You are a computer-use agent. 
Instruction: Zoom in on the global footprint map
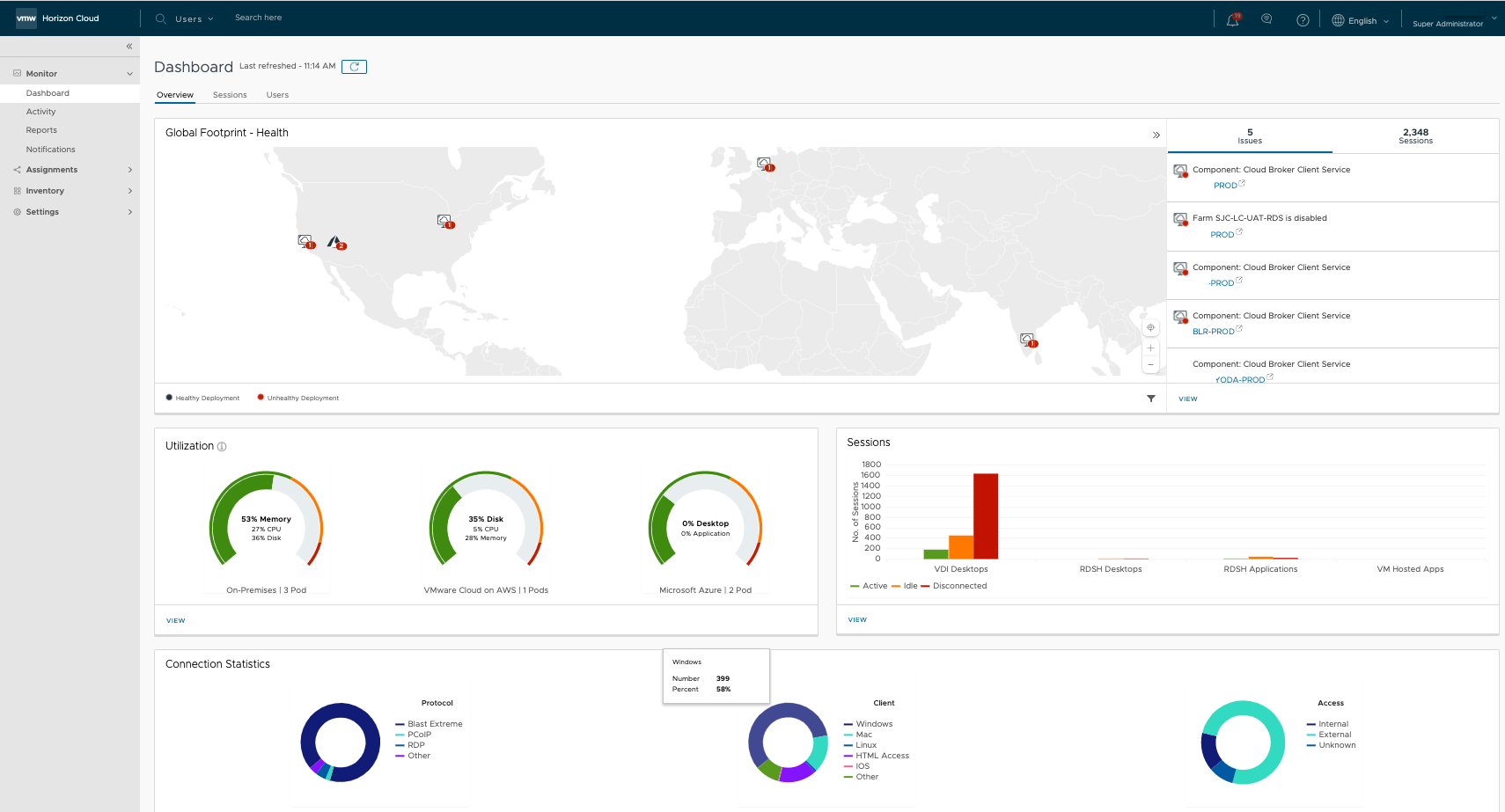pos(1150,348)
